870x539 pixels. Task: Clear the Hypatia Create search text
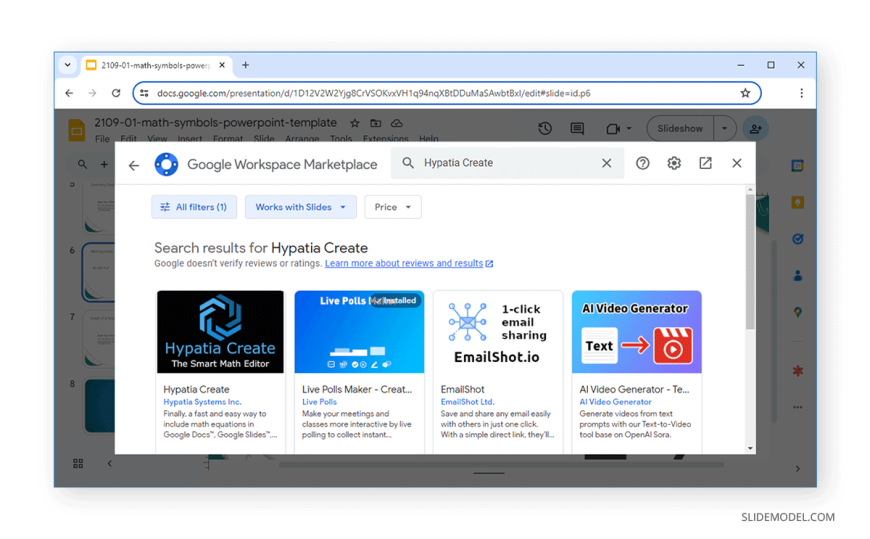click(606, 163)
